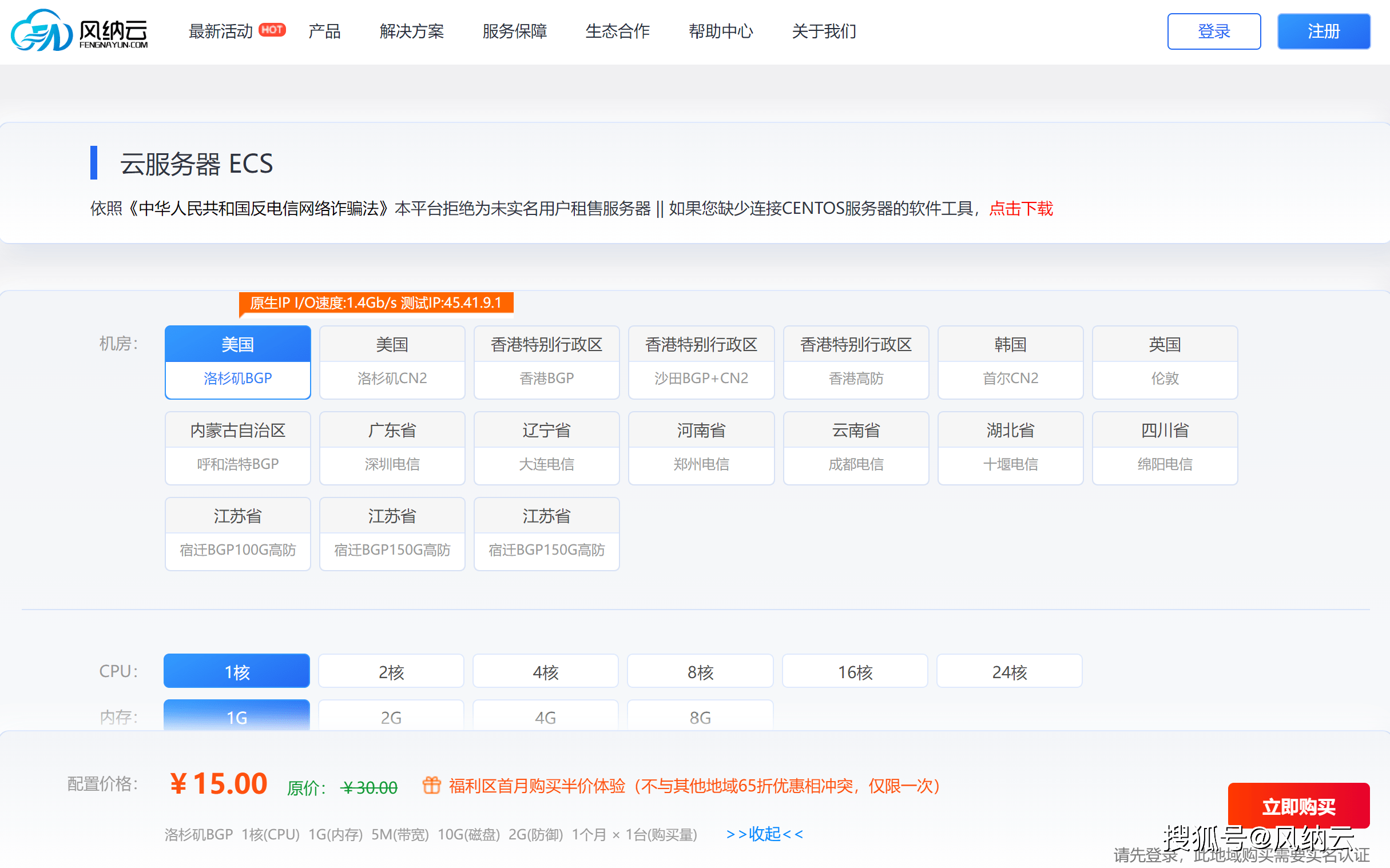Open the 生态合作 menu
1390x868 pixels.
(617, 31)
